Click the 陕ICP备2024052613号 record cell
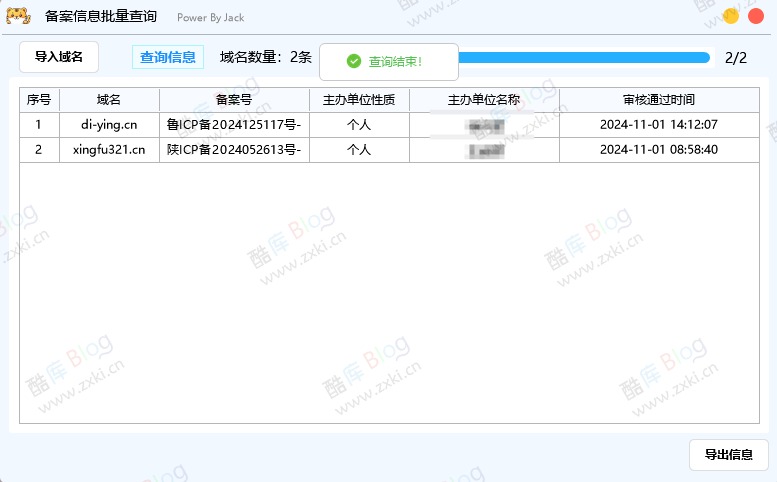Viewport: 777px width, 482px height. click(234, 150)
